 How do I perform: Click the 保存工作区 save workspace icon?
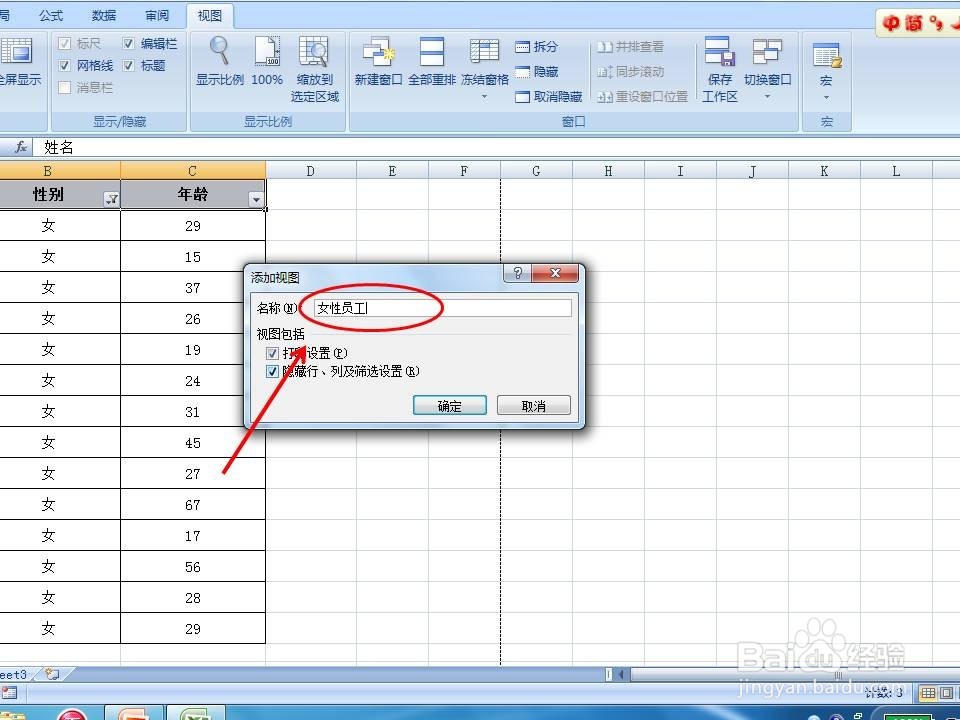pyautogui.click(x=719, y=69)
